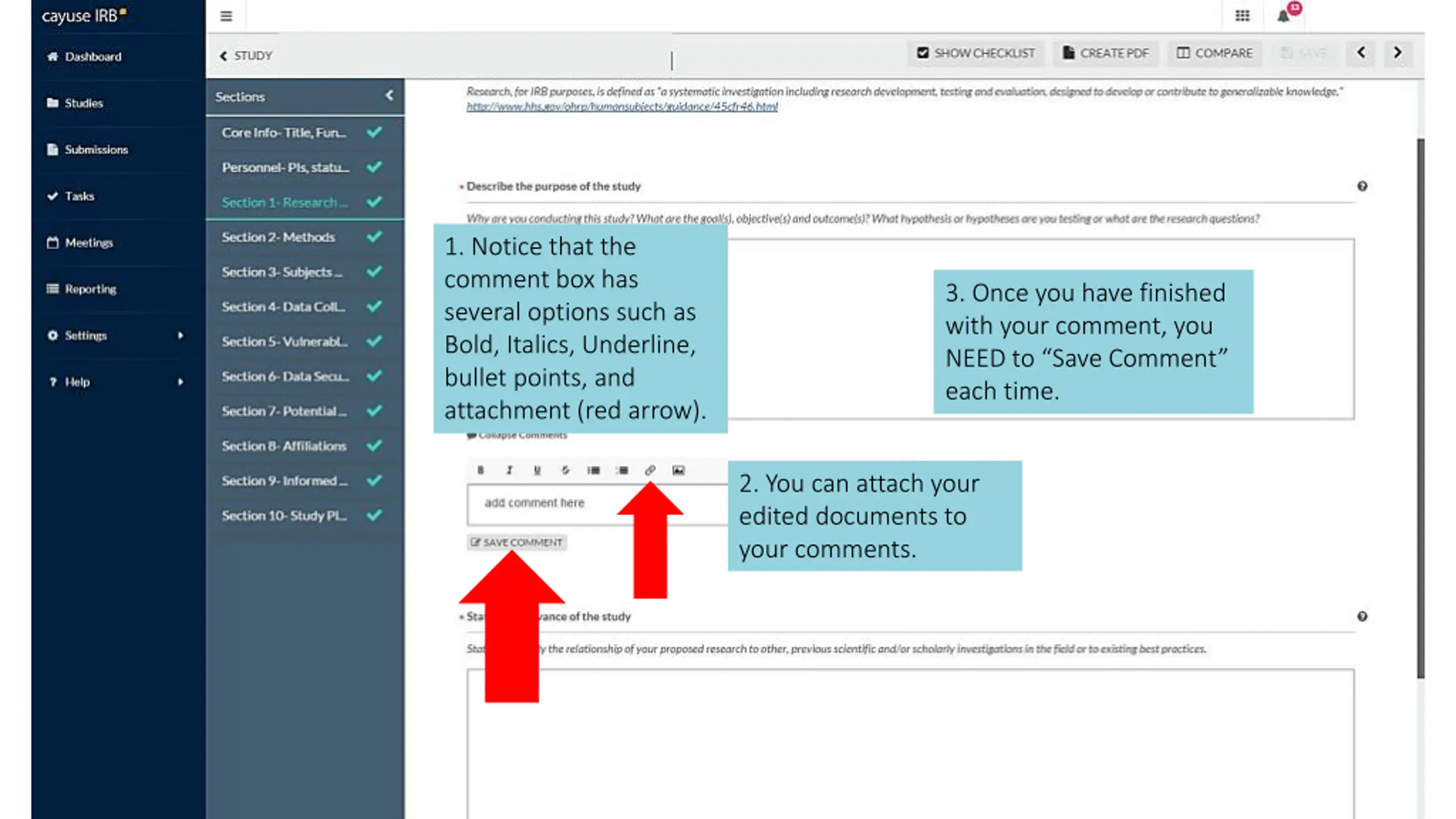
Task: Click the cayuse IRB logo
Action: [x=84, y=15]
